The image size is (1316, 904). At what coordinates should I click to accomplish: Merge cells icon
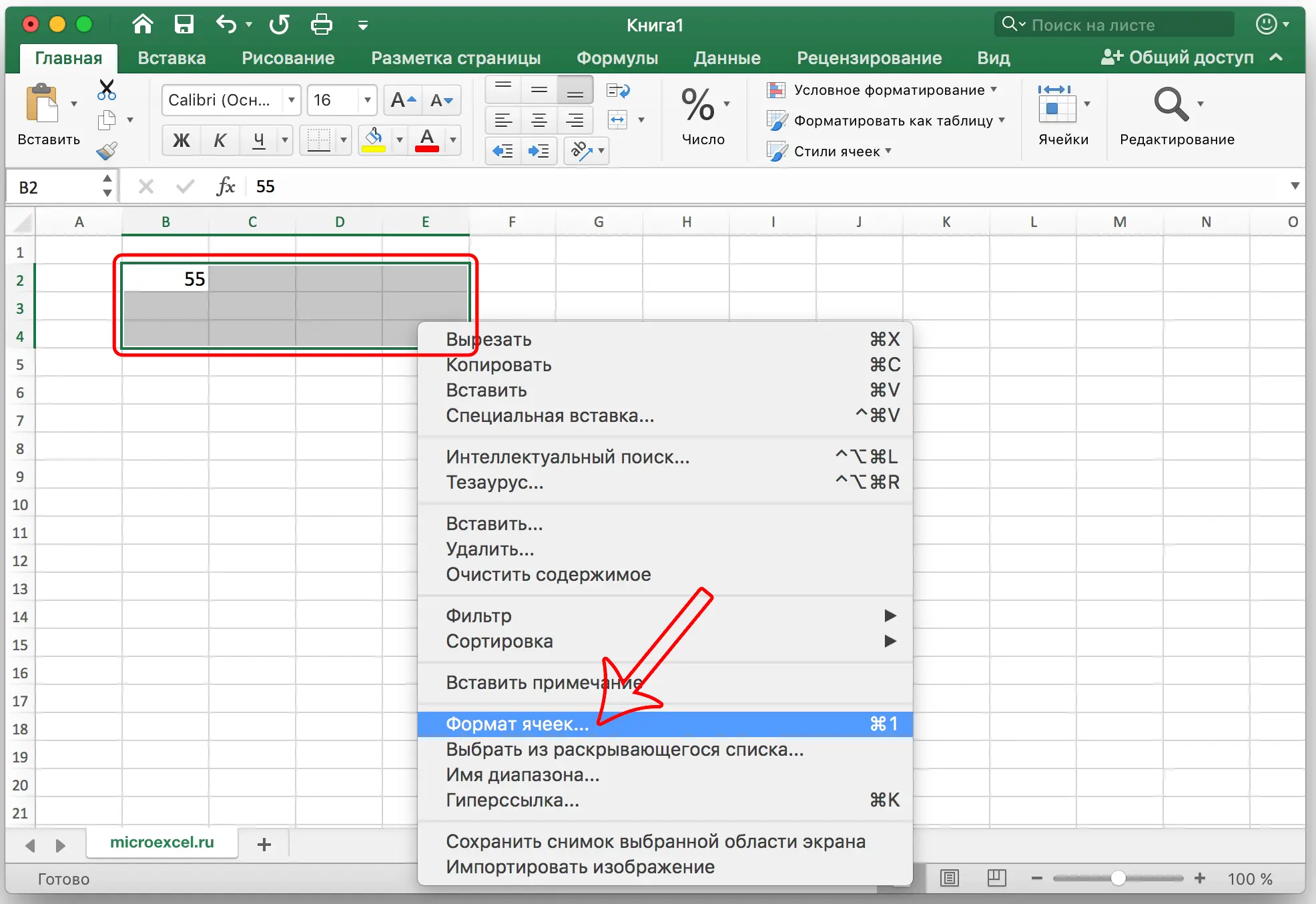pyautogui.click(x=618, y=120)
